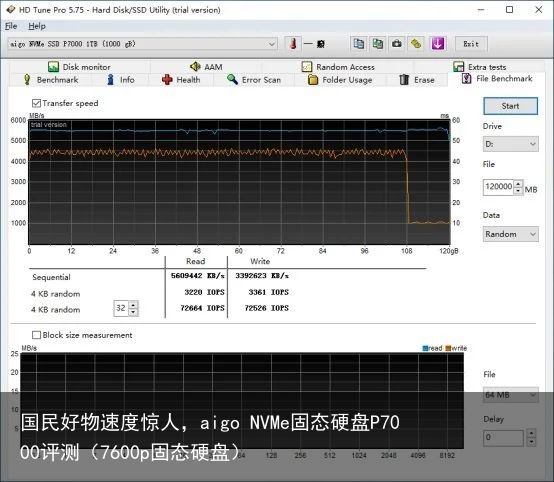This screenshot has height=482, width=554.
Task: Switch to the Benchmark tab
Action: click(x=51, y=80)
